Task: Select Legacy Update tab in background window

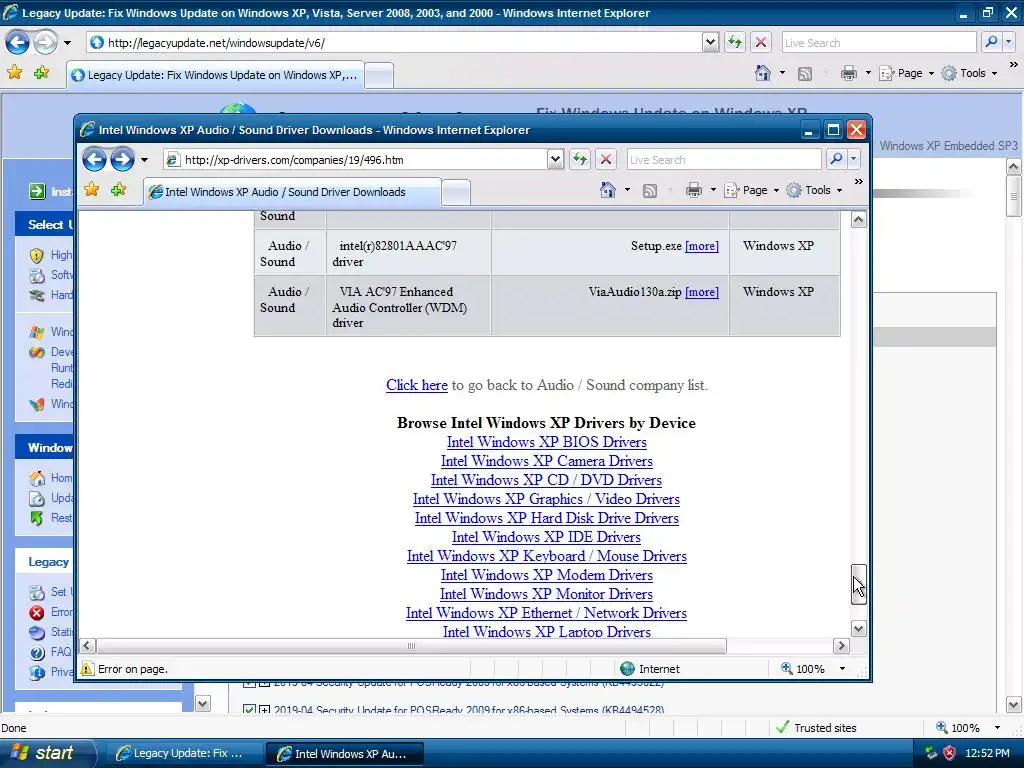Action: [x=215, y=75]
